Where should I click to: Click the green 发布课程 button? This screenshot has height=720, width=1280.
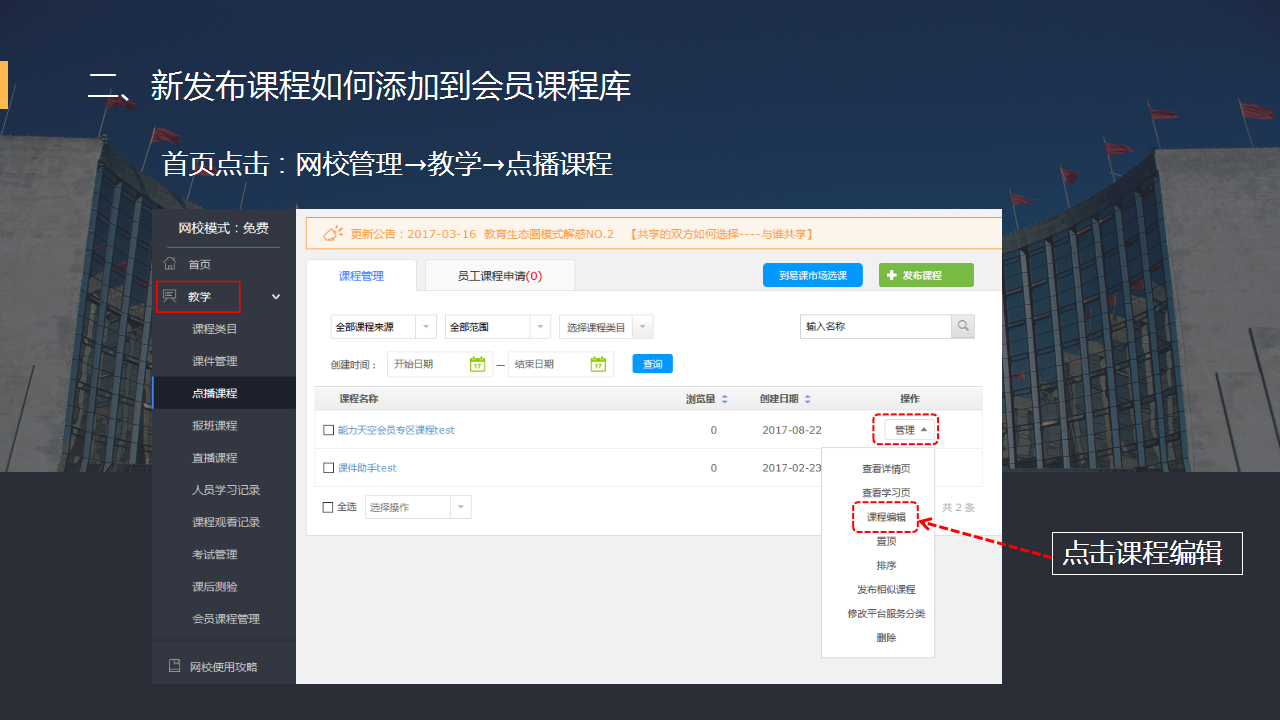[925, 275]
